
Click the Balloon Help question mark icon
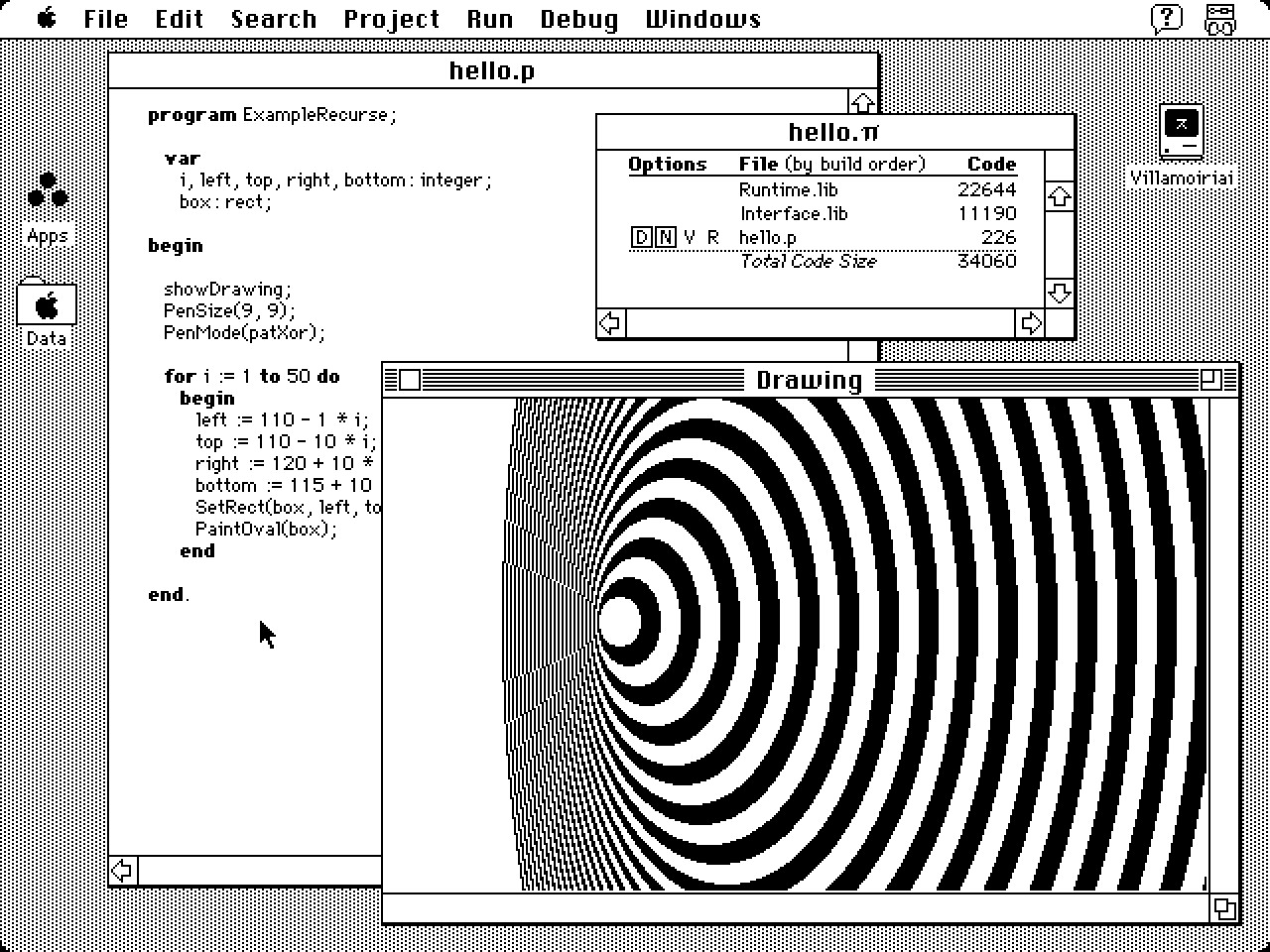(1167, 18)
